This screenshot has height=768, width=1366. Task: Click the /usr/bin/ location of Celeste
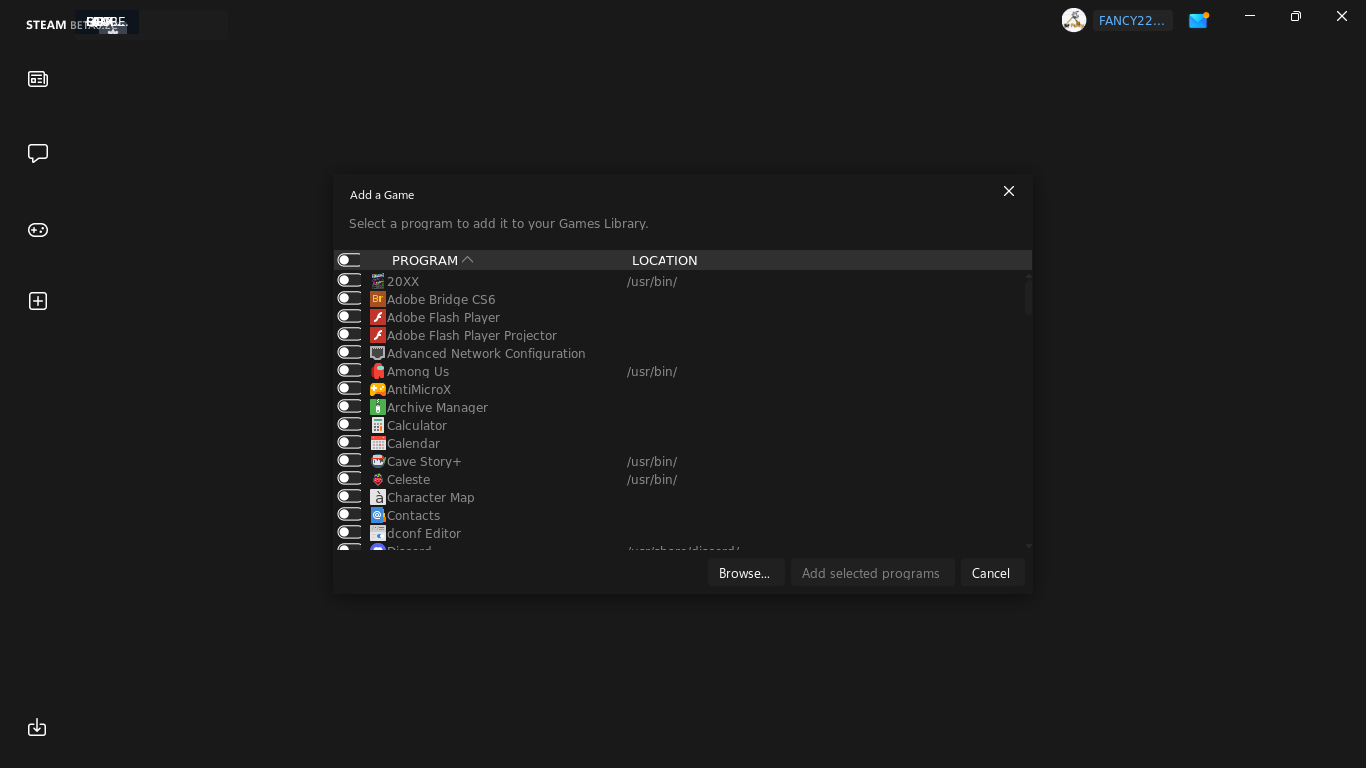click(652, 479)
